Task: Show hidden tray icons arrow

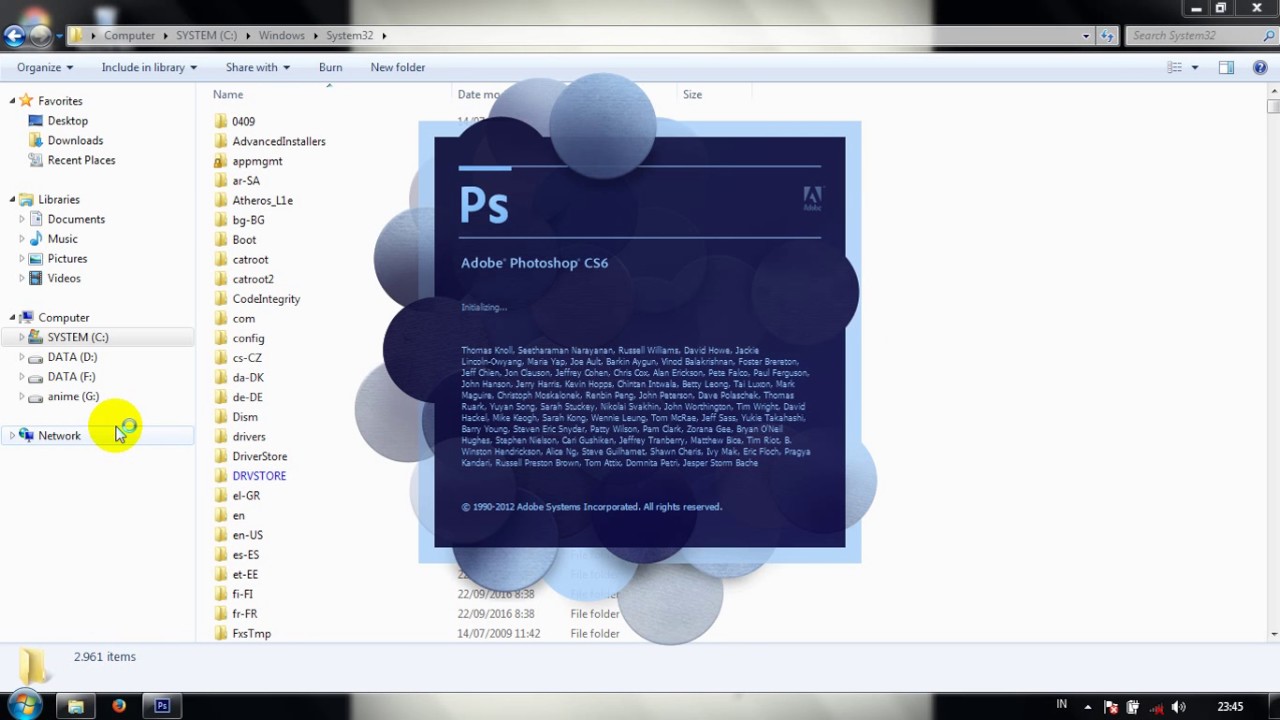Action: coord(1088,707)
